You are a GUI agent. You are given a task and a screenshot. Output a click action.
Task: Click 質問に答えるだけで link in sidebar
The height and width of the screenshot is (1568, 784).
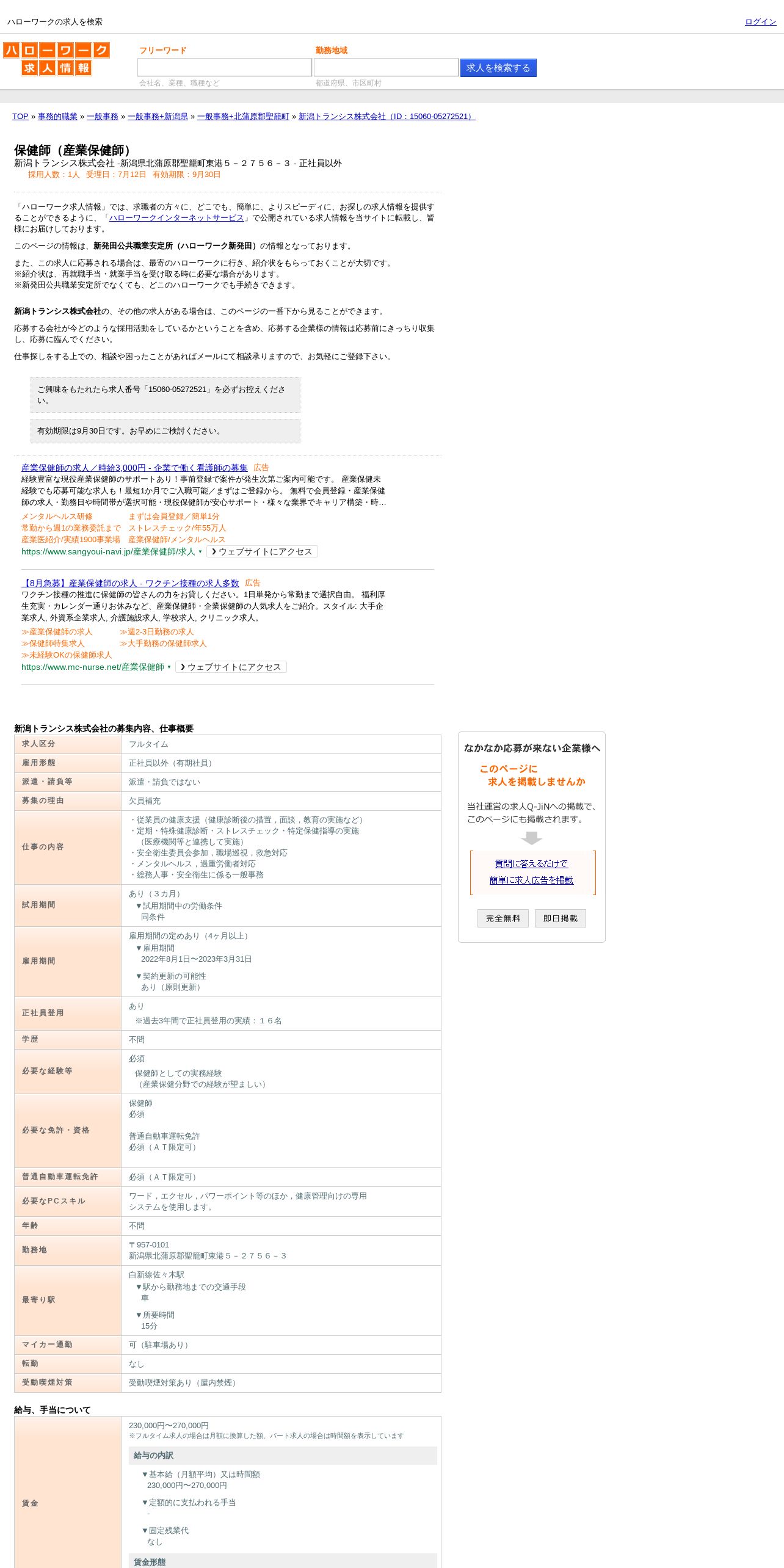[531, 863]
